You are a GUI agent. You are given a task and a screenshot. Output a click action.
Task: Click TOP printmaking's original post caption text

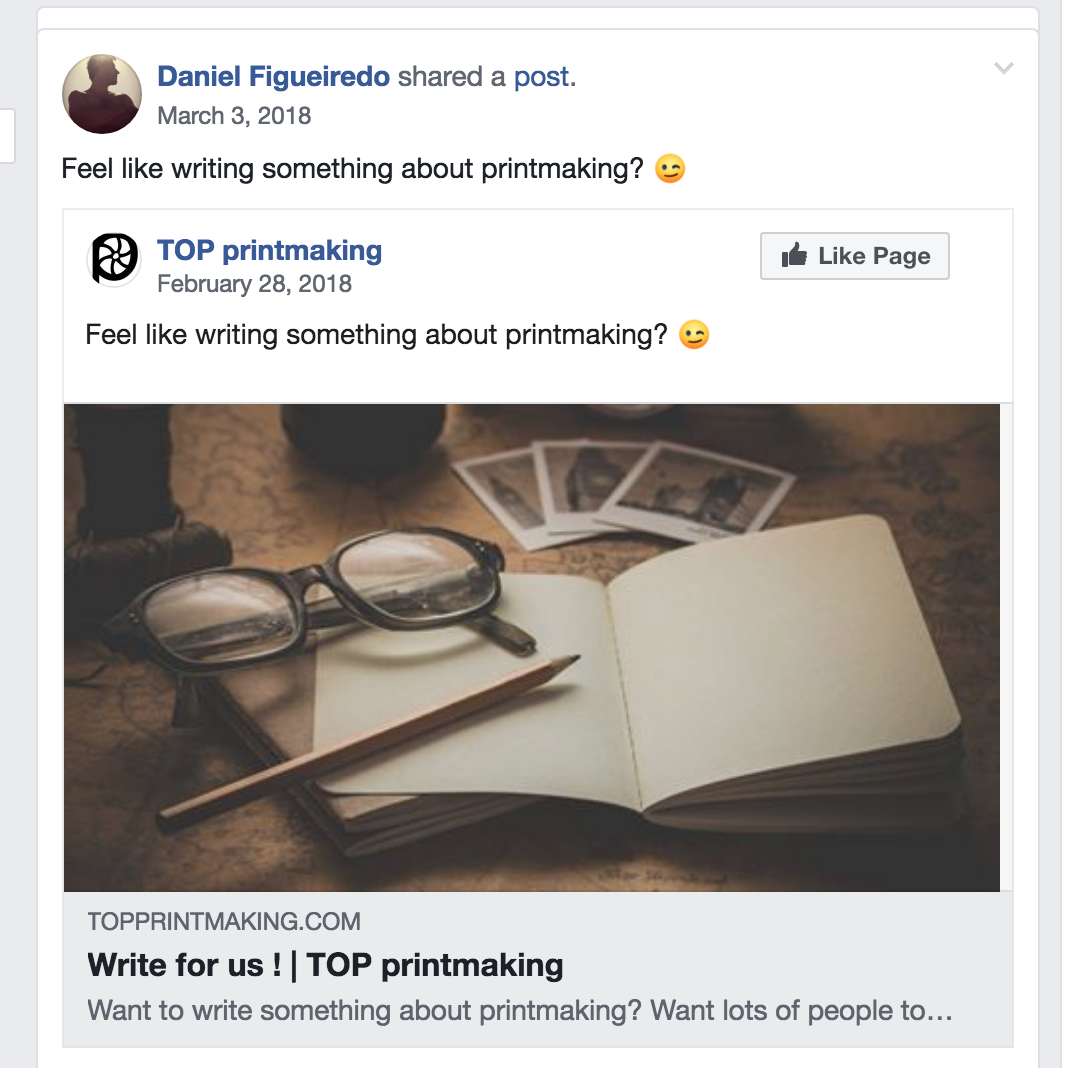coord(375,334)
